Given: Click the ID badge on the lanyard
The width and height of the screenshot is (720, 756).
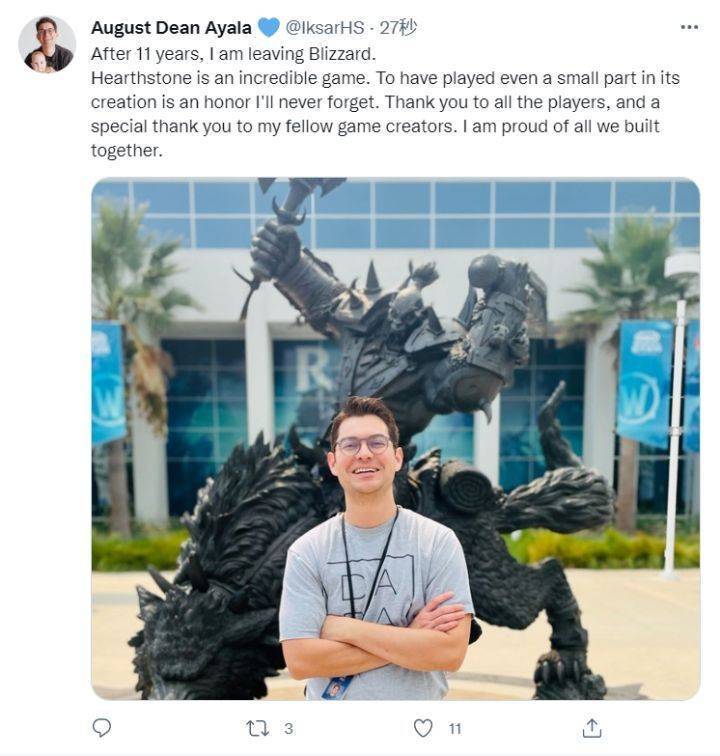Looking at the screenshot, I should (337, 687).
